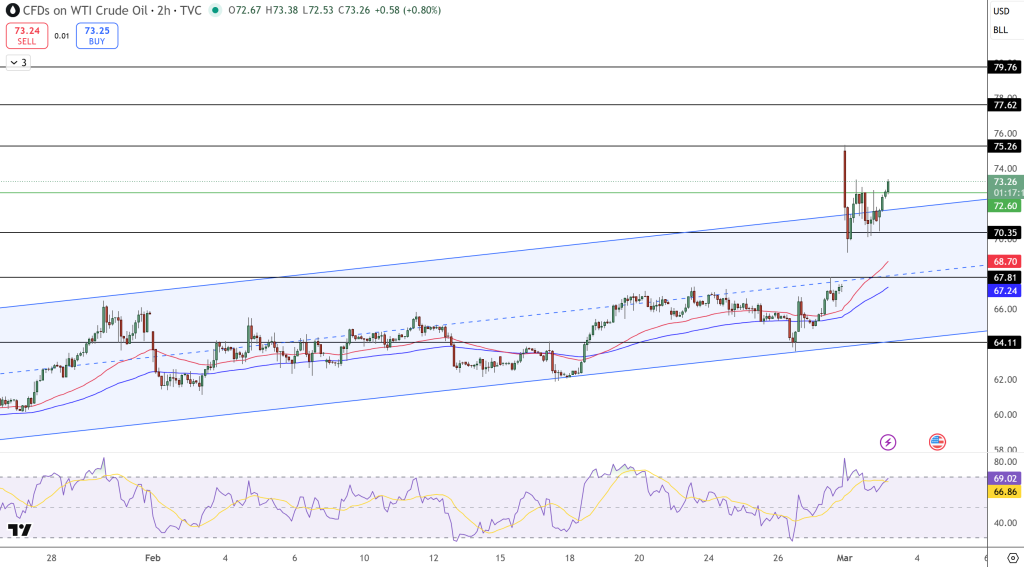1024x567 pixels.
Task: Select the 70.35 price level label
Action: click(1004, 233)
